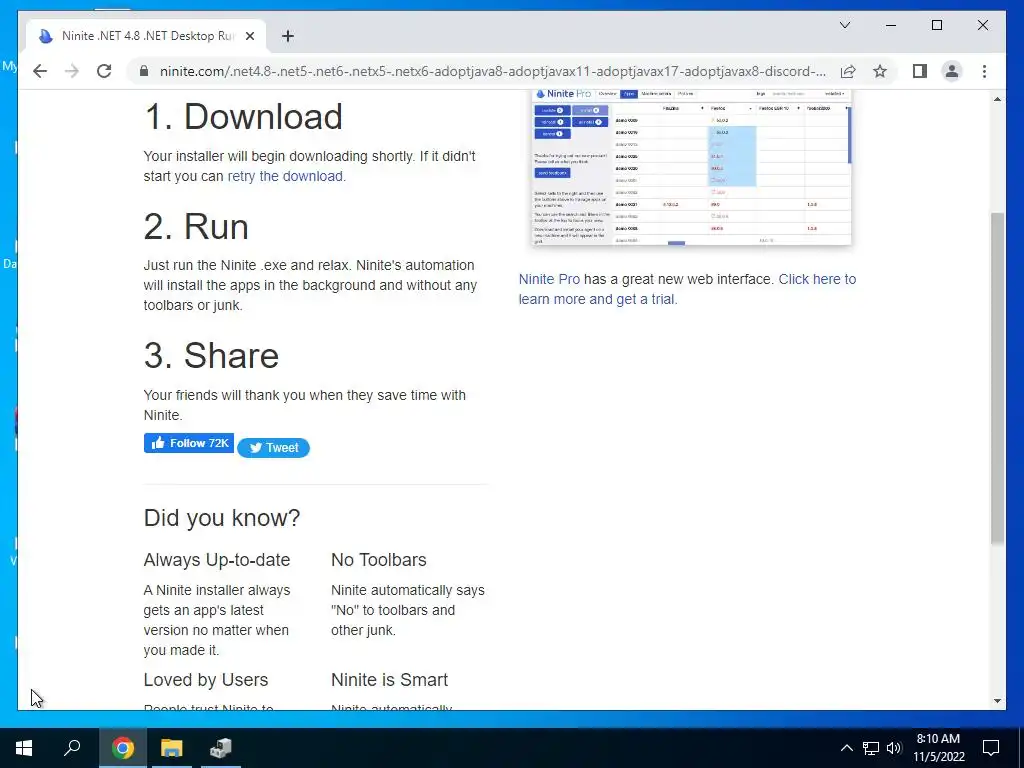
Task: Click the Chrome icon in the taskbar
Action: click(x=123, y=748)
